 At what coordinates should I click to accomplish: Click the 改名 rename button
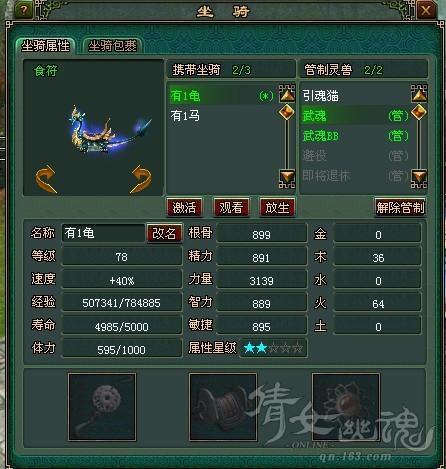point(164,233)
